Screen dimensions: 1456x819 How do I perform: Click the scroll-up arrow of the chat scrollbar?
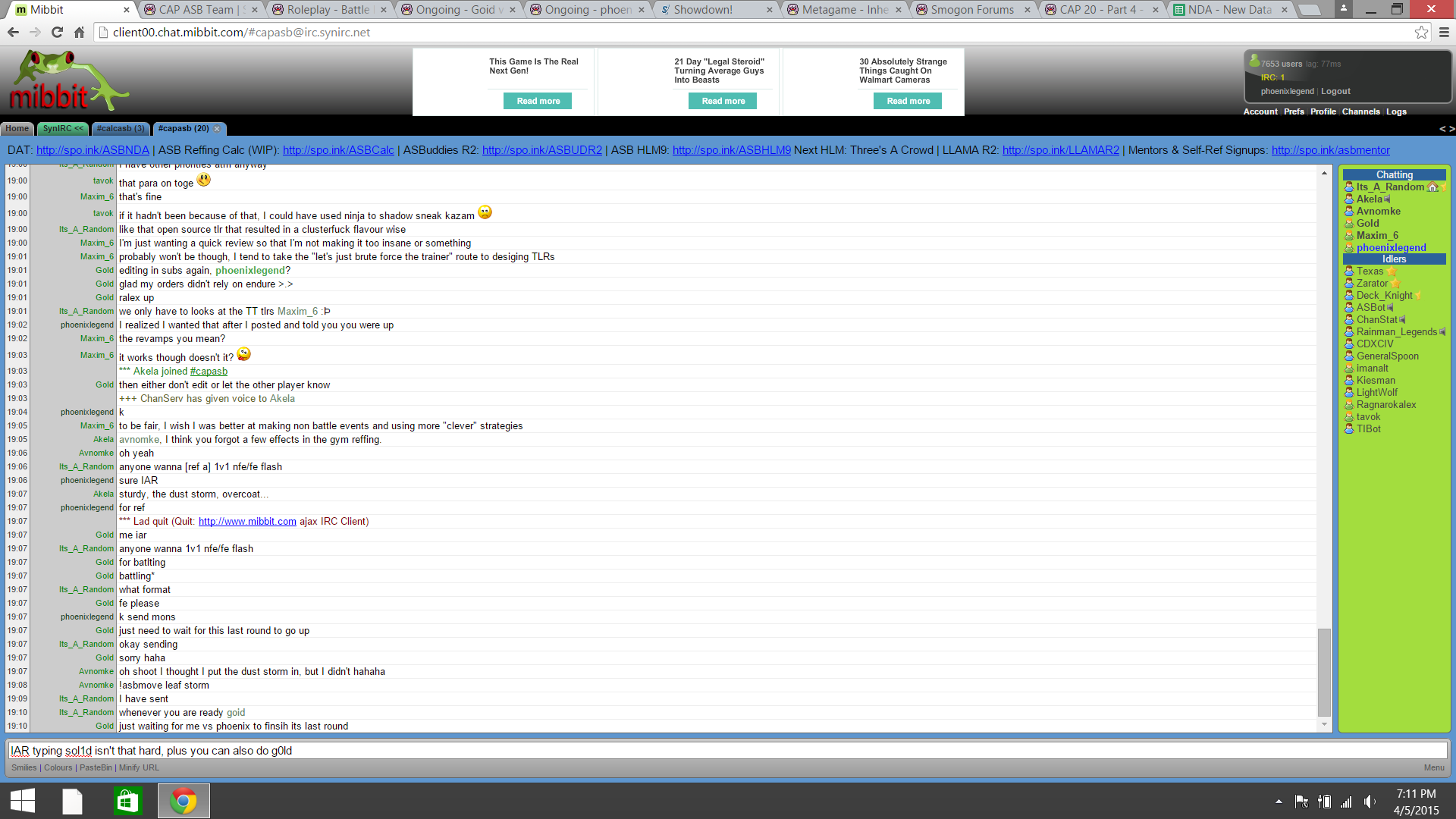[1324, 174]
